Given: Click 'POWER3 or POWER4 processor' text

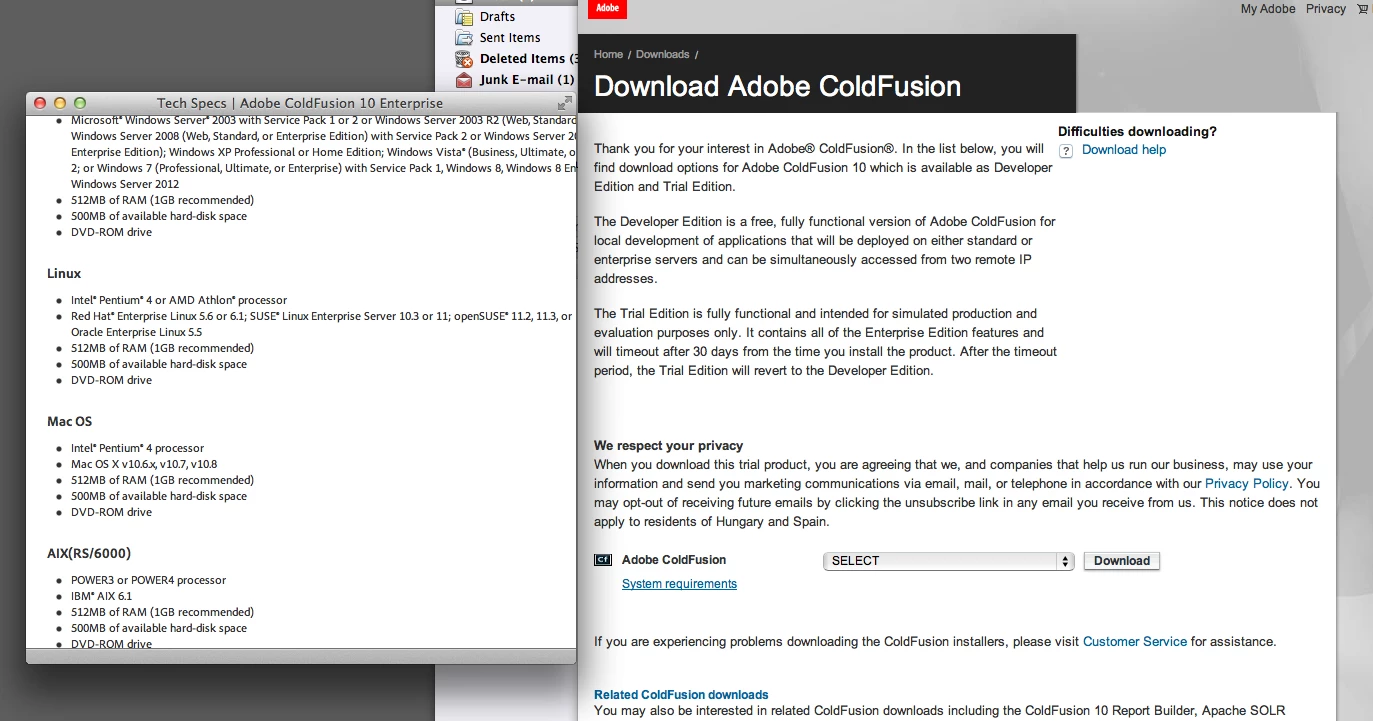Looking at the screenshot, I should tap(149, 580).
